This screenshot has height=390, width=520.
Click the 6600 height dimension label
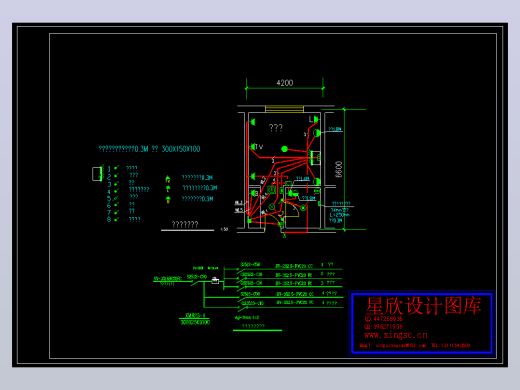(x=338, y=169)
